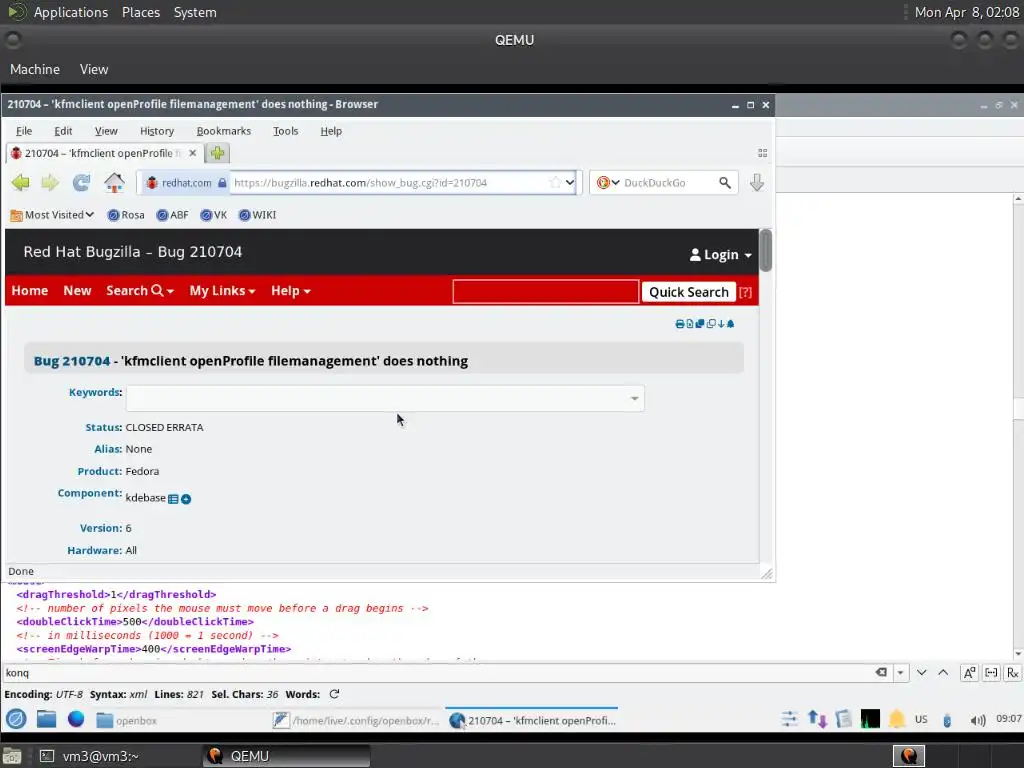Viewport: 1024px width, 768px height.
Task: Go to Bugzilla Home link
Action: pyautogui.click(x=29, y=291)
